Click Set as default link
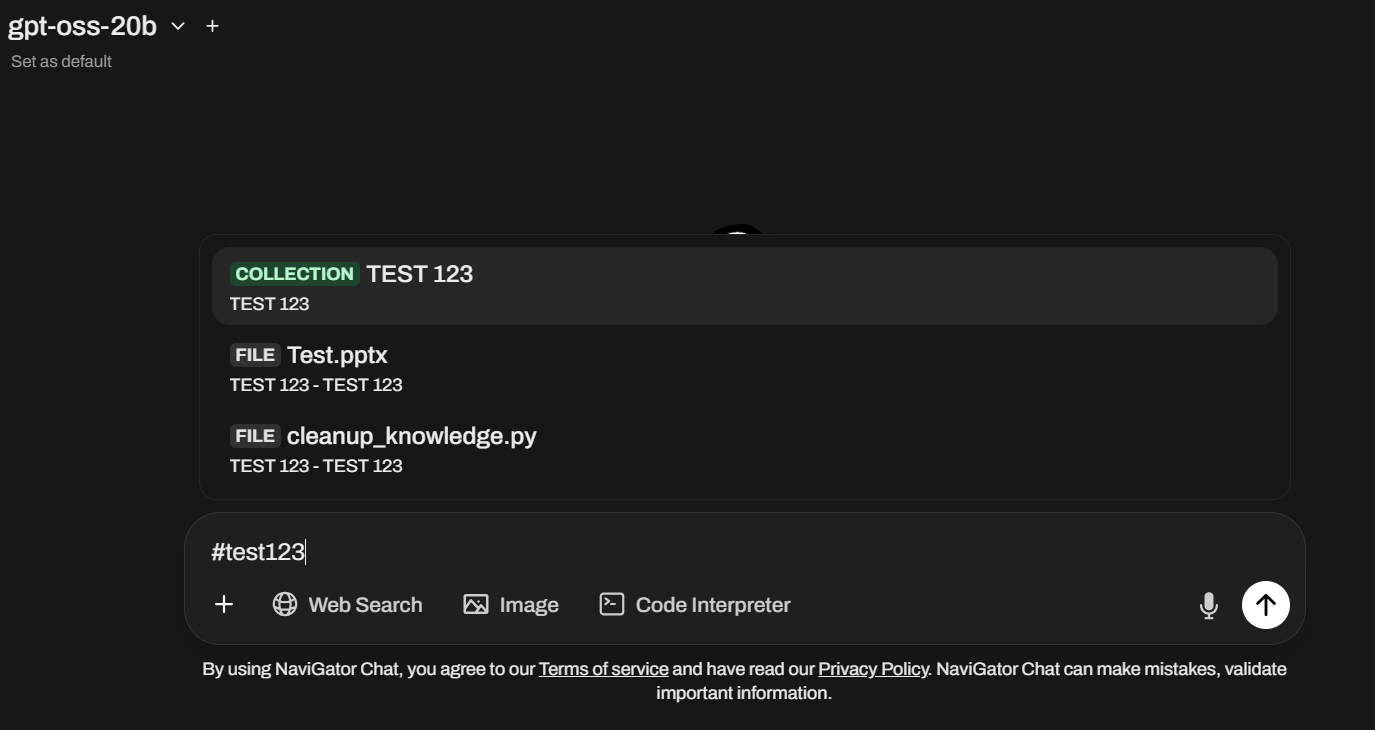This screenshot has width=1375, height=730. 61,62
